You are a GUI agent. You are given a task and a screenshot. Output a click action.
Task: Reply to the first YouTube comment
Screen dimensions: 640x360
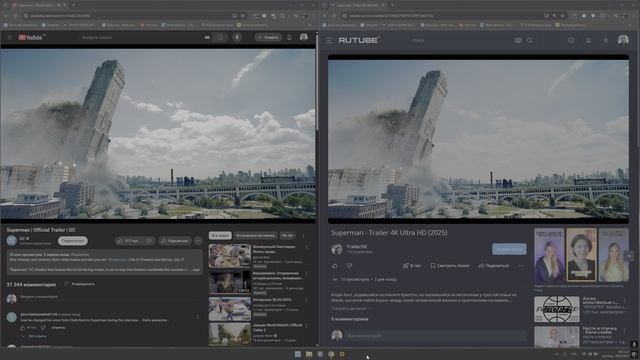(x=58, y=327)
